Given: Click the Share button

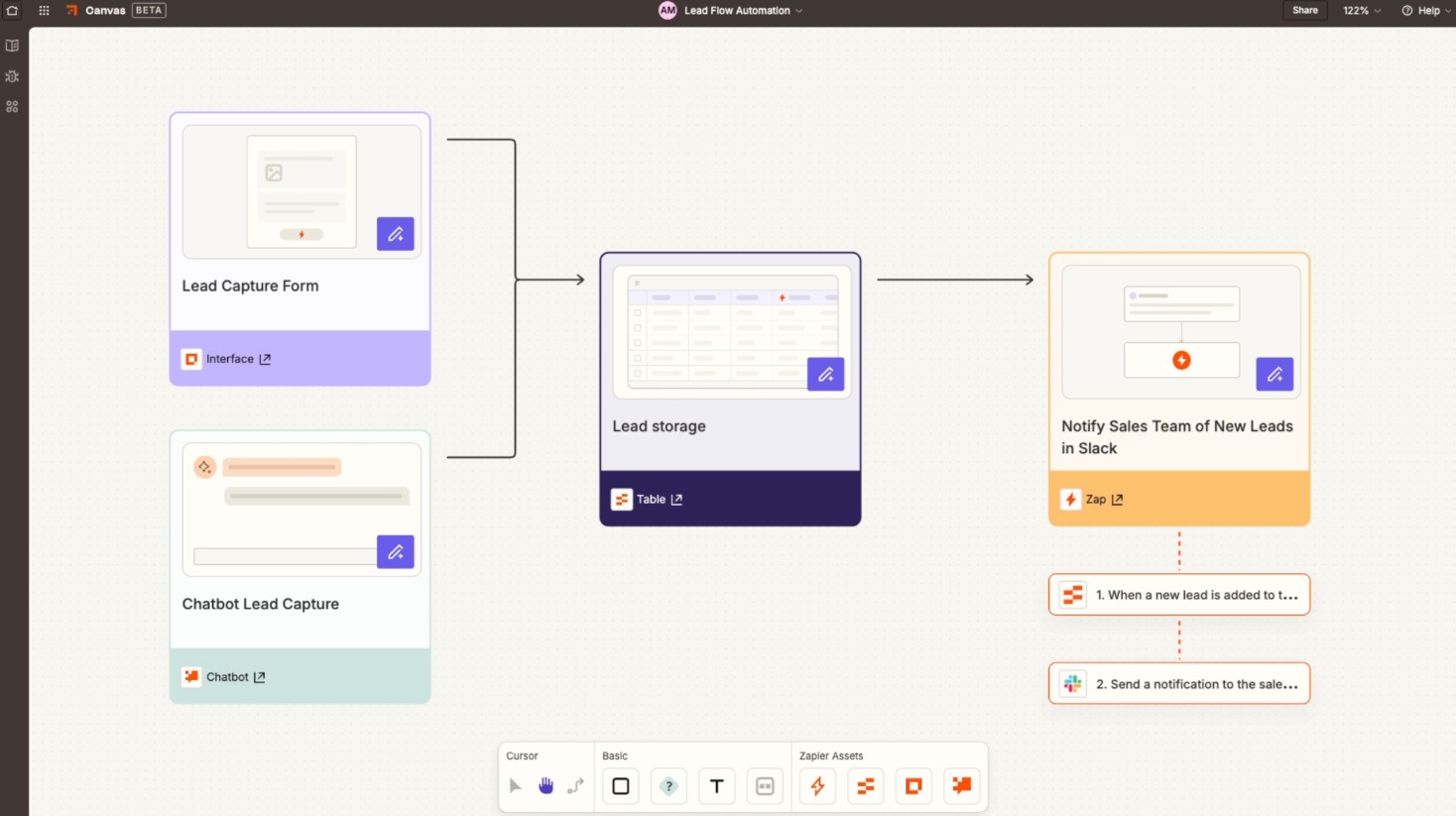Looking at the screenshot, I should pos(1304,10).
